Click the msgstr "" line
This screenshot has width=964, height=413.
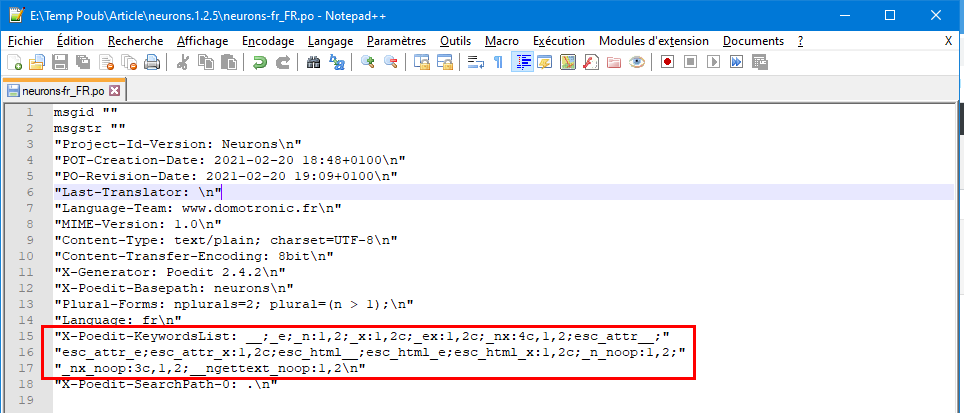pyautogui.click(x=90, y=128)
